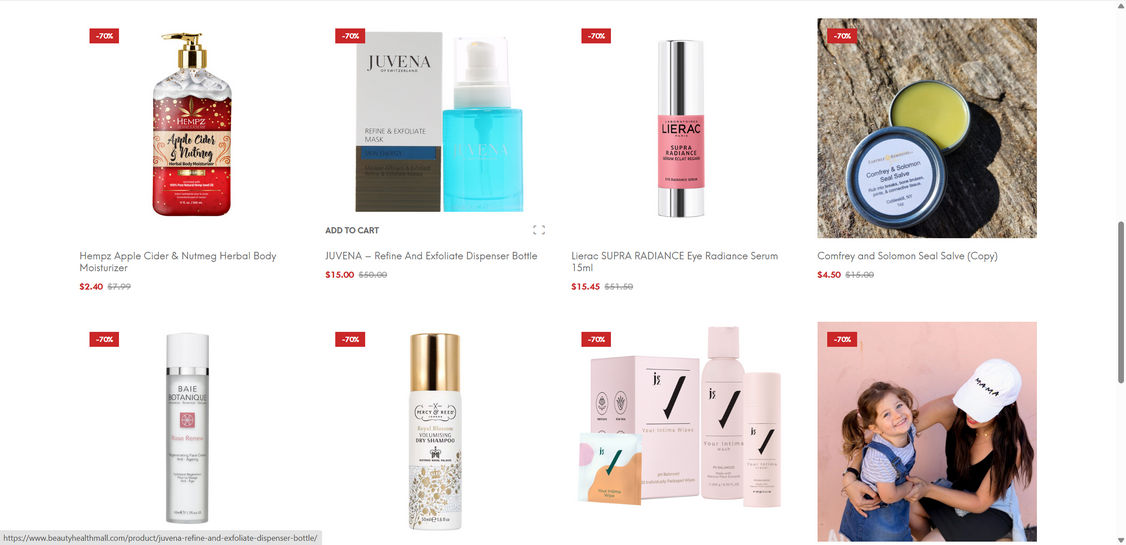This screenshot has width=1126, height=545.
Task: Open Lierac SUPRA RADIANCE Eye Serum link
Action: click(x=674, y=261)
